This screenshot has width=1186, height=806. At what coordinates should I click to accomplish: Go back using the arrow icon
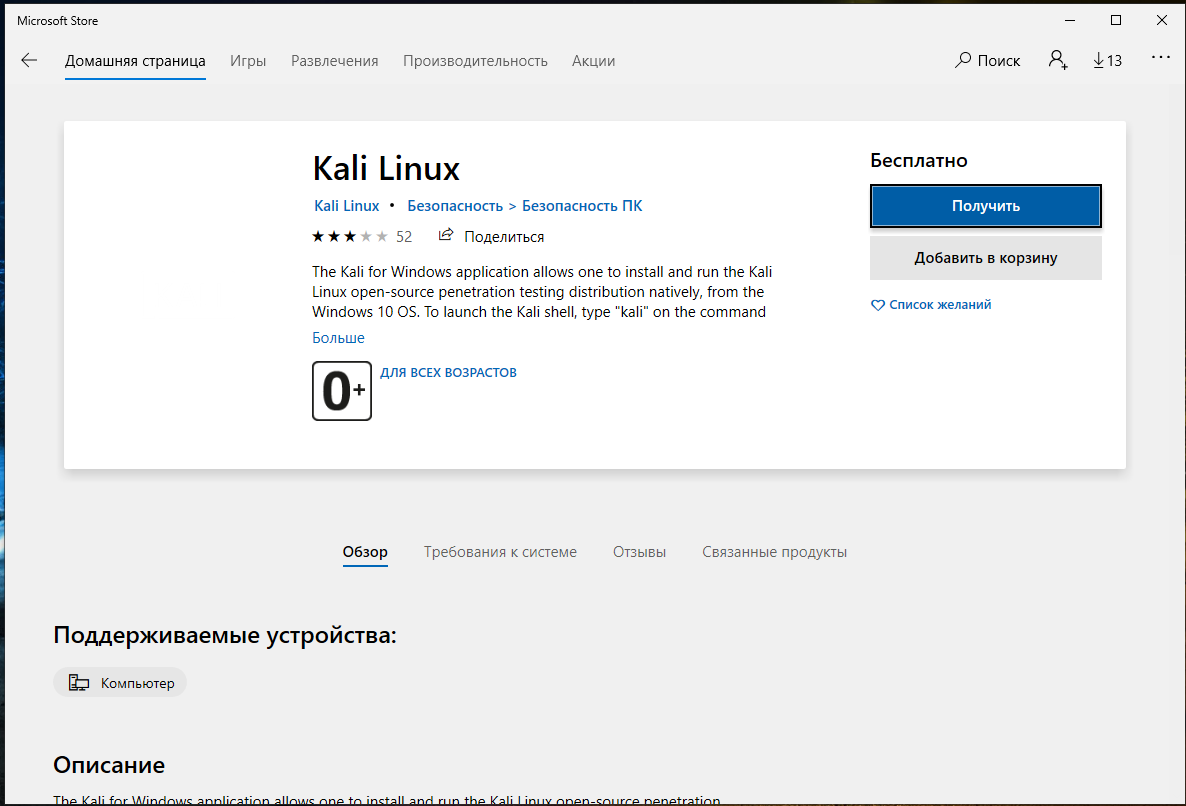pos(29,60)
